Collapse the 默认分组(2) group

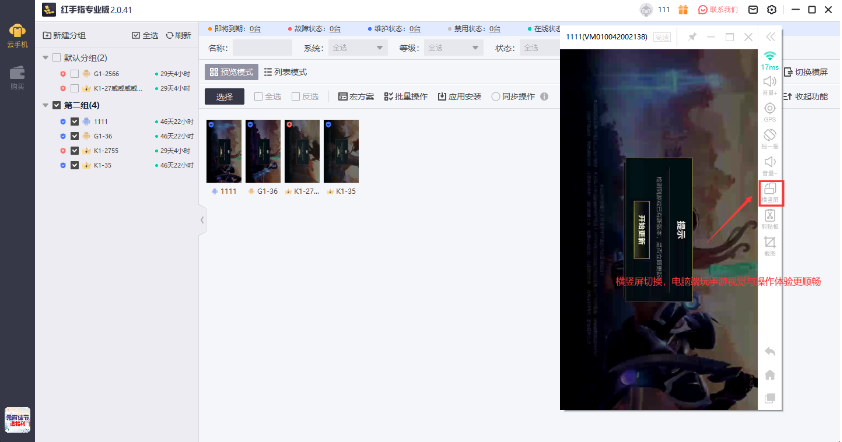click(x=46, y=58)
